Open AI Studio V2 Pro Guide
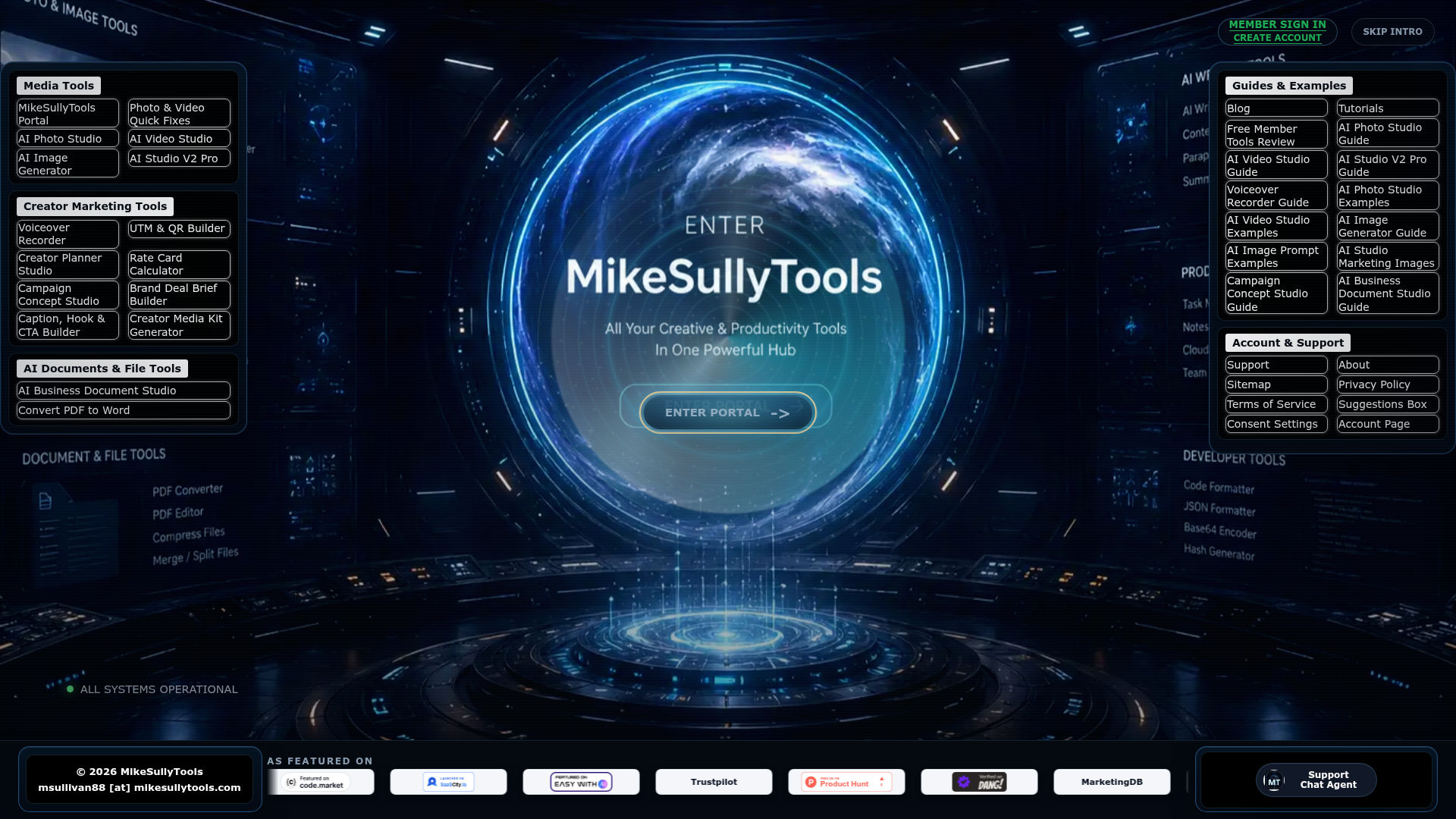This screenshot has height=819, width=1456. 1388,165
